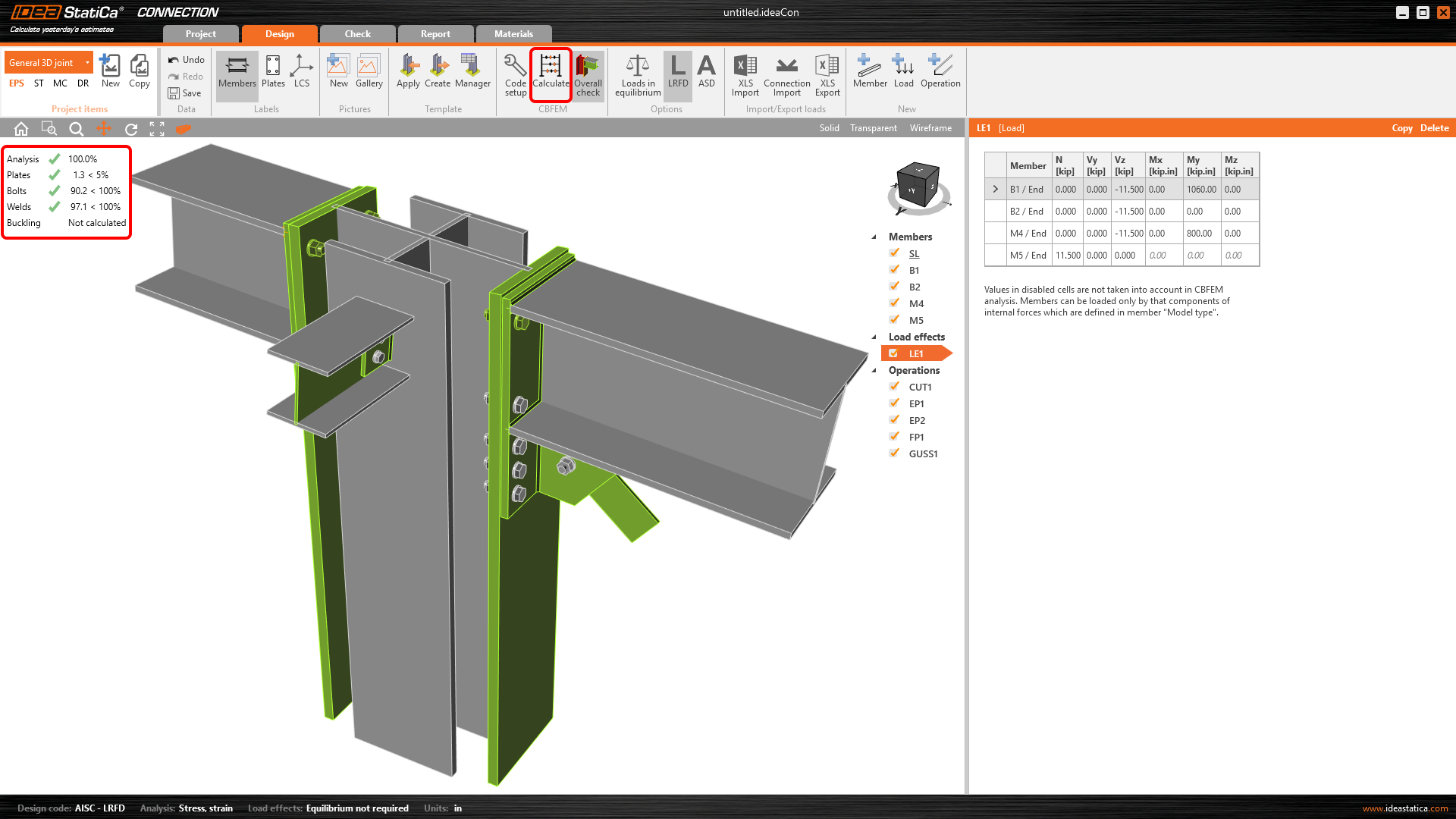Collapse the Members tree section
Screen dimensions: 1456x819
pyautogui.click(x=874, y=237)
